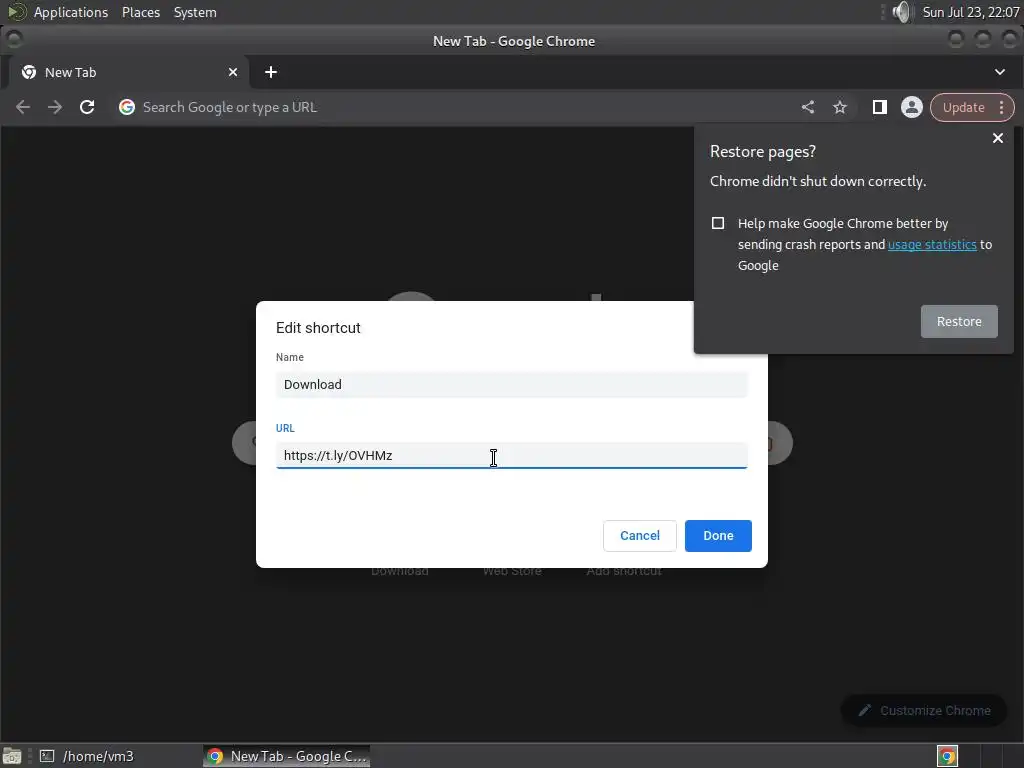
Task: Open a new tab with plus
Action: (x=271, y=72)
